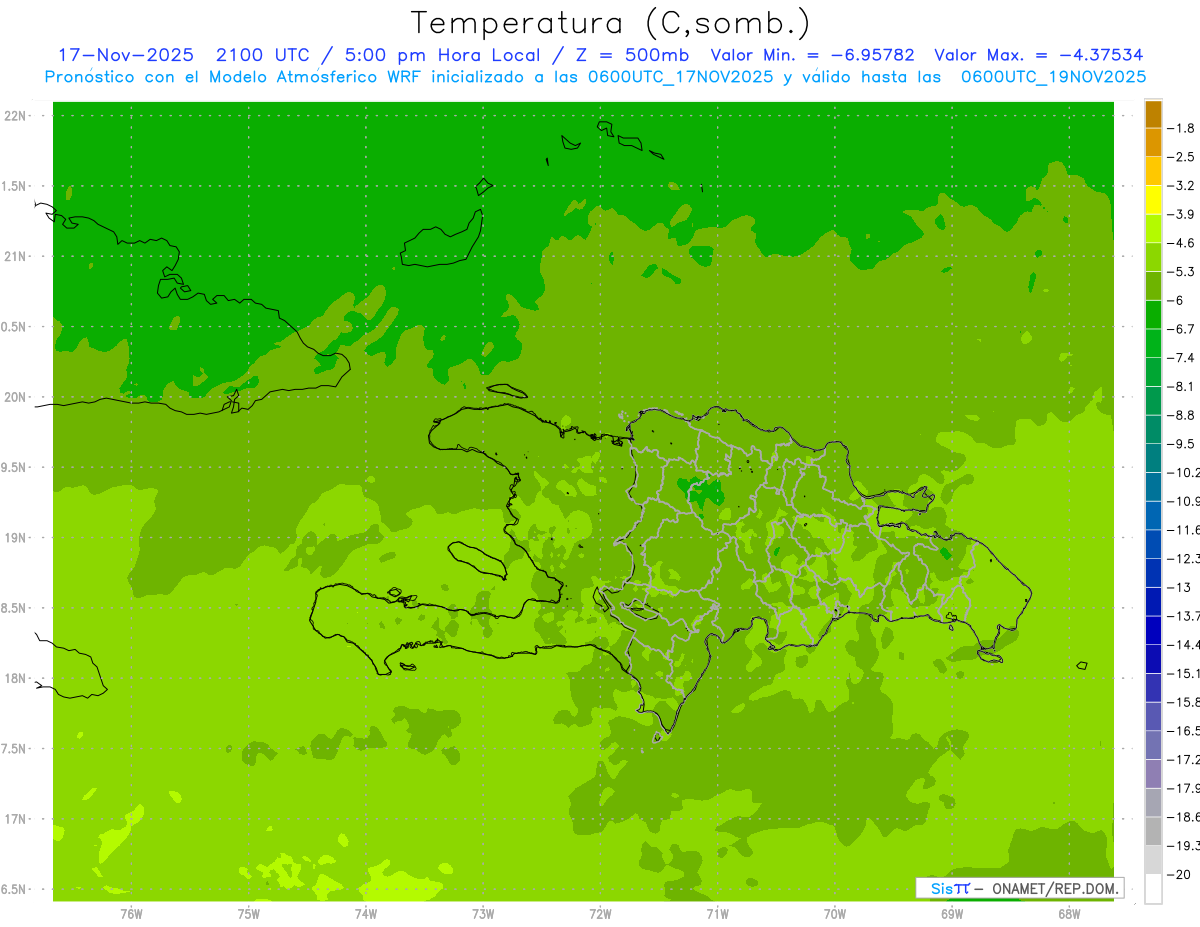Viewport: 1200px width, 927px height.
Task: Click the '20N' latitude axis label
Action: [x=15, y=397]
